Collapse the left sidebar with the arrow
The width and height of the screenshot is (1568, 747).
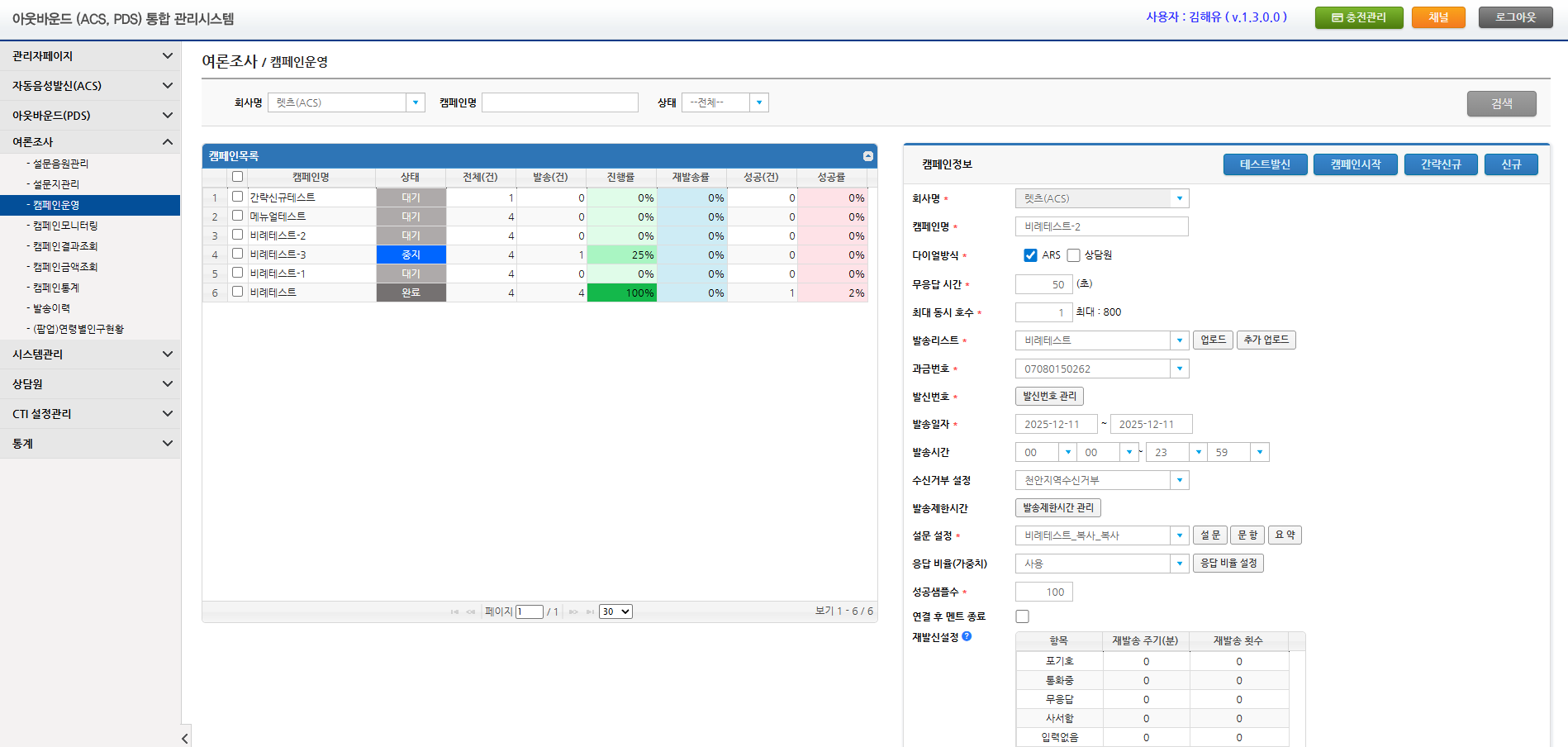185,738
